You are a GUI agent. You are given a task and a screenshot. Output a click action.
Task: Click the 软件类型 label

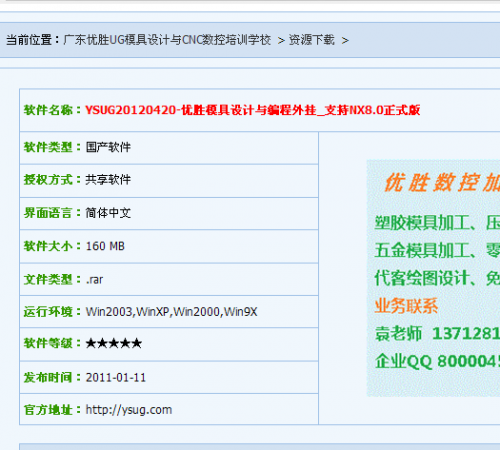[52, 147]
